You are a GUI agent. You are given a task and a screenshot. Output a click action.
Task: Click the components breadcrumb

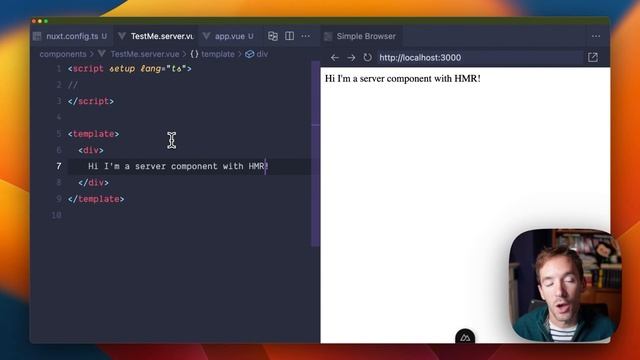coord(63,54)
